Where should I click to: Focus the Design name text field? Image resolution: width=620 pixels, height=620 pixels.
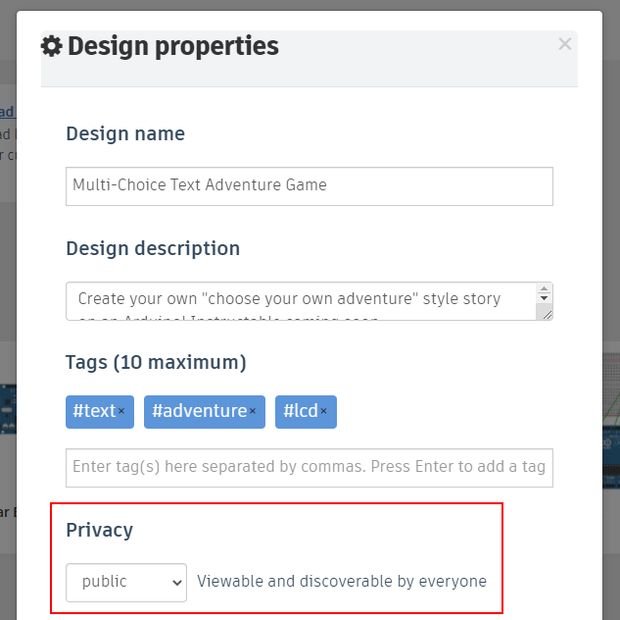(x=309, y=185)
